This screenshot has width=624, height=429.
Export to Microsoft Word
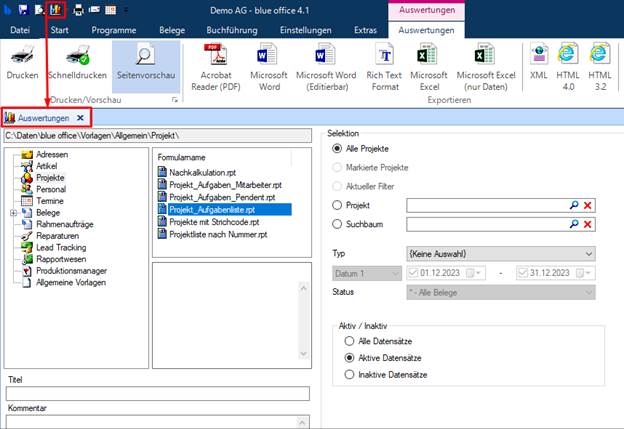(269, 67)
